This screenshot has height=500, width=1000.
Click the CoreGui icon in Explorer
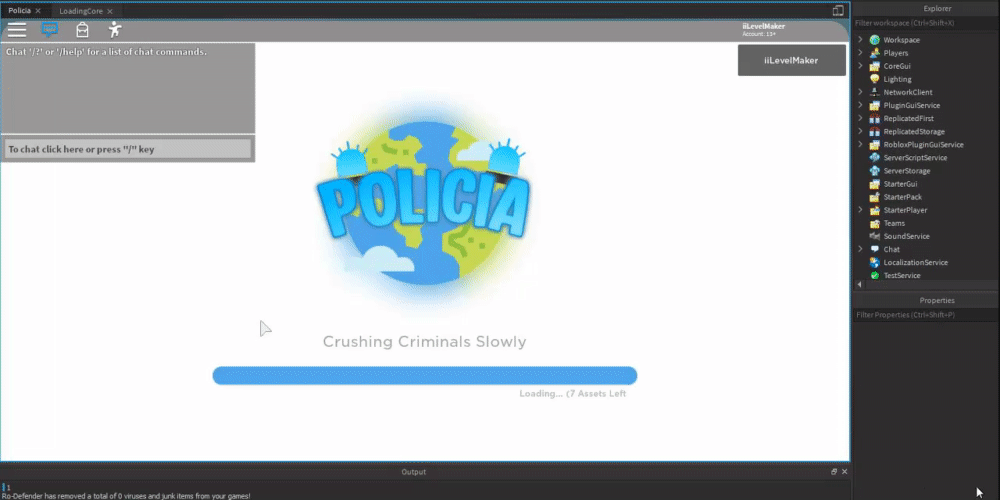[x=874, y=66]
